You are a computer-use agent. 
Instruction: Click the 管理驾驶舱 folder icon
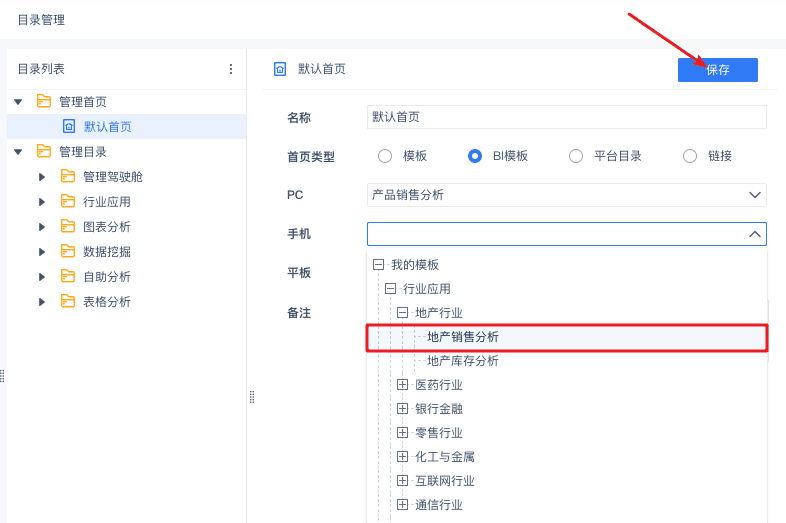pyautogui.click(x=68, y=176)
